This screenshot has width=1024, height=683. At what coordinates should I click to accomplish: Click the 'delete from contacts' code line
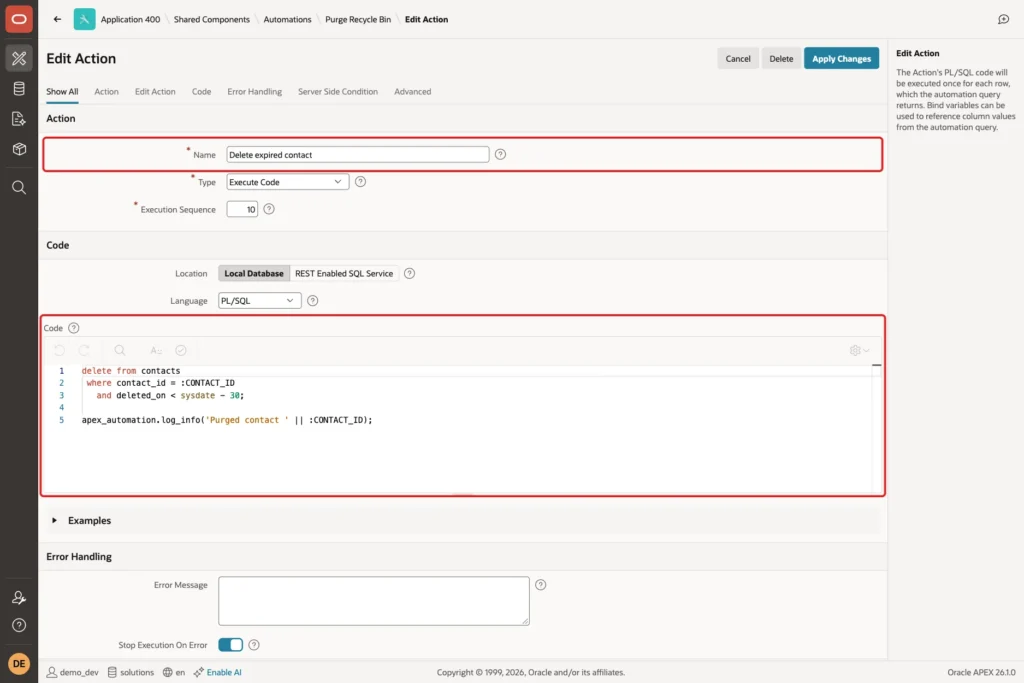tap(131, 370)
